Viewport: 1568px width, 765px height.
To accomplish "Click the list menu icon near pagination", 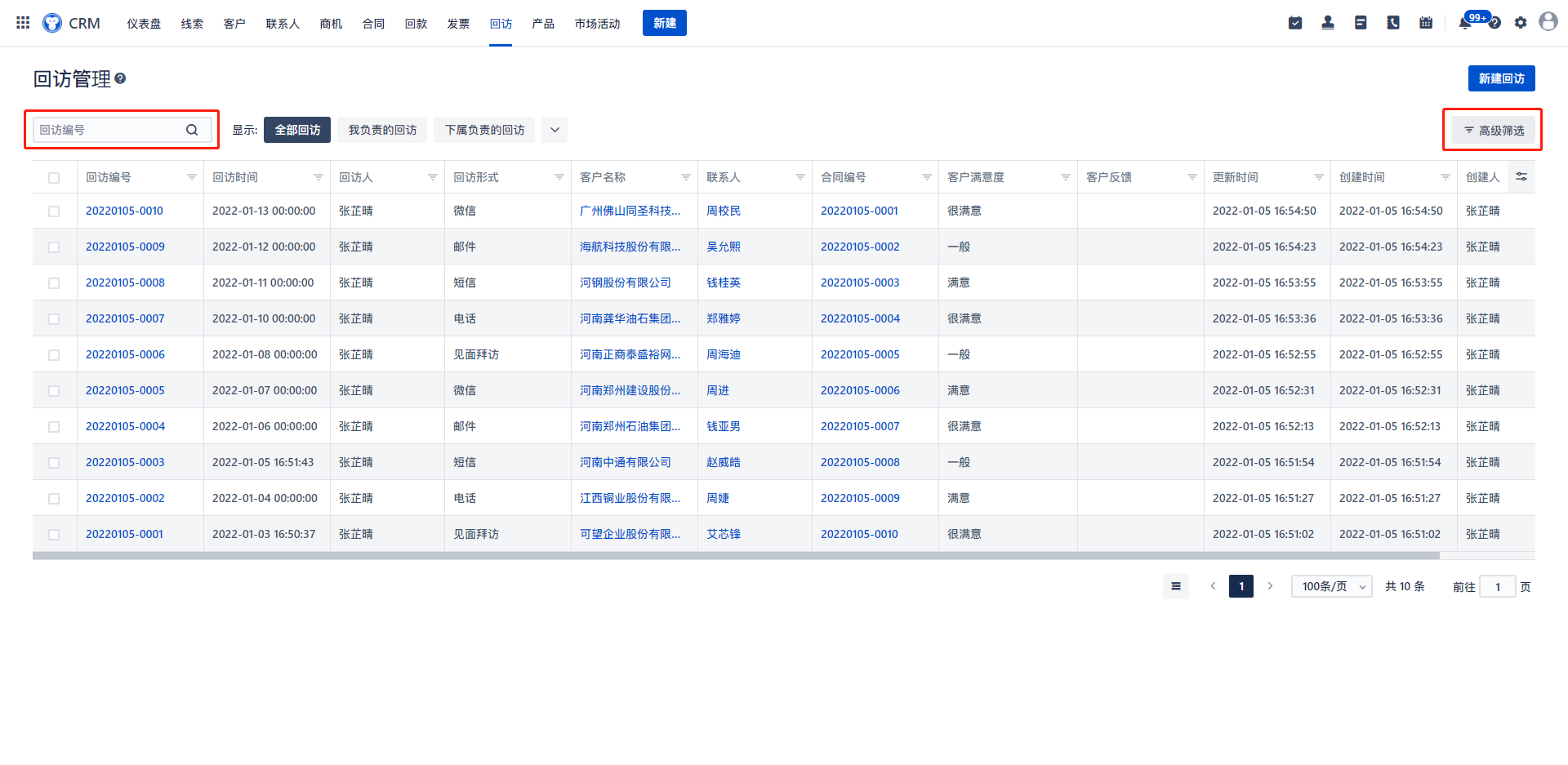I will click(1176, 586).
